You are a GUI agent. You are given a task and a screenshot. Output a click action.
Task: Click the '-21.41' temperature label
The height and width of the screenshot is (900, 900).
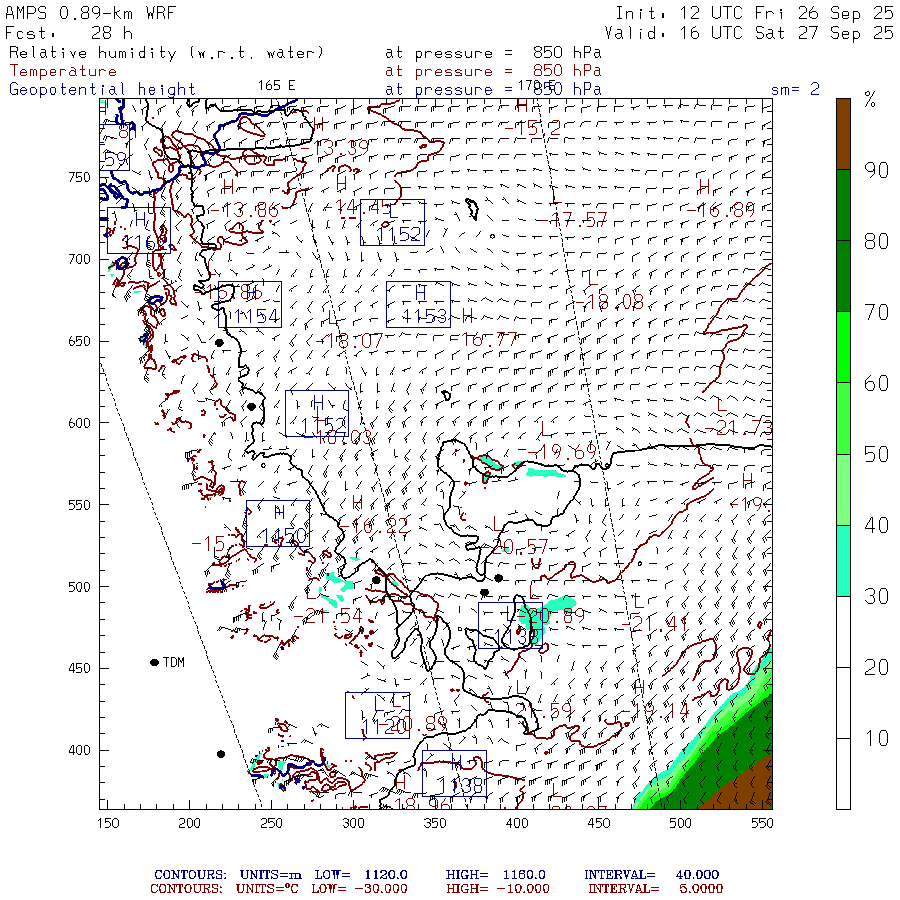pos(654,623)
